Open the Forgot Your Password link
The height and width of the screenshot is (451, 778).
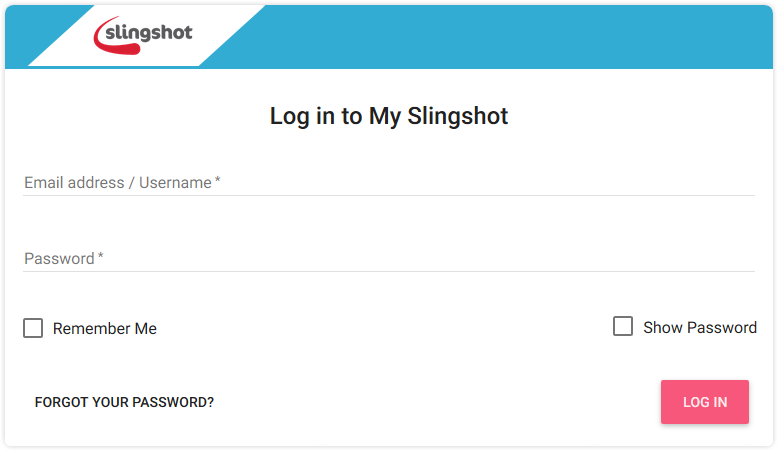(x=124, y=402)
